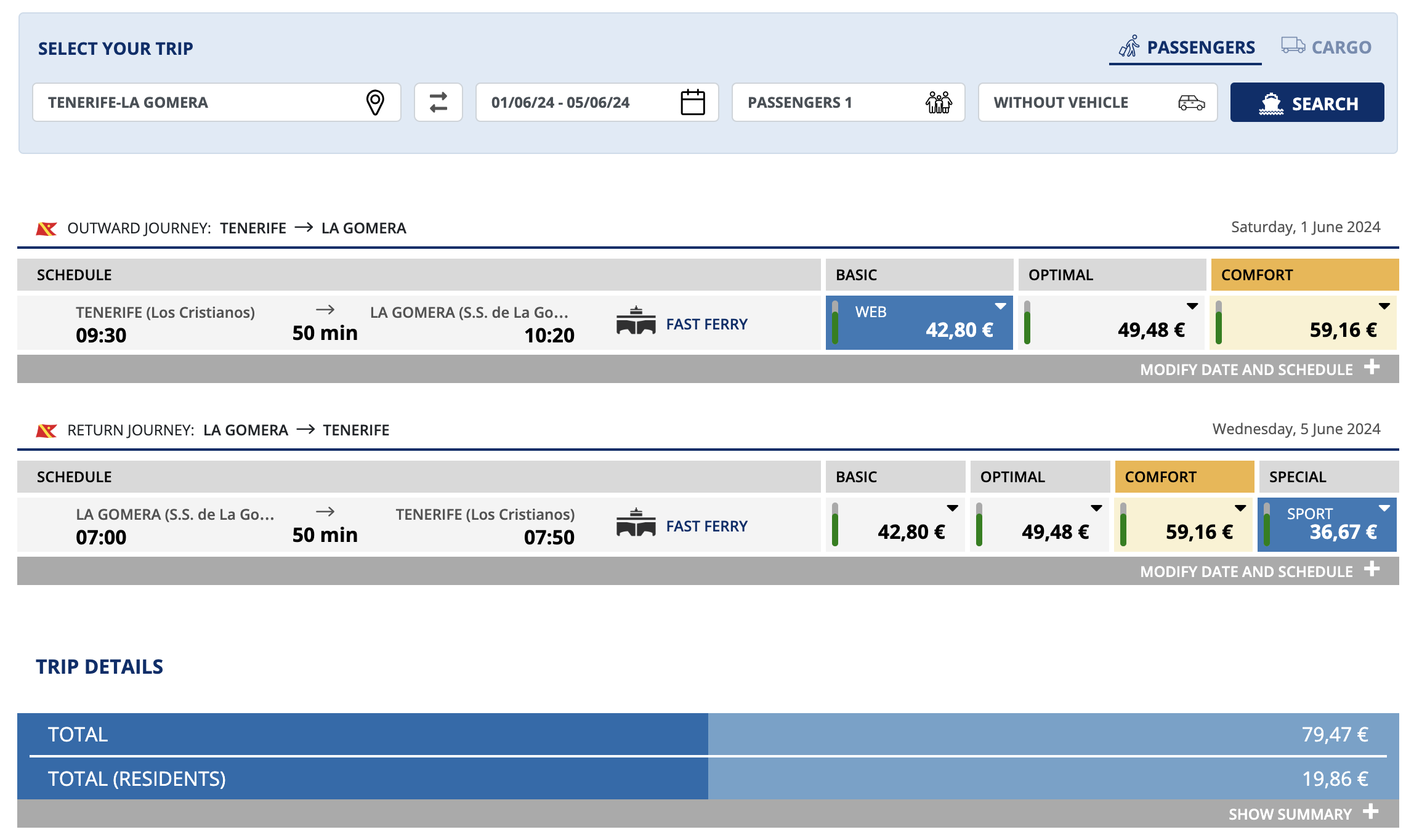Click the Search button
Screen dimensions: 1414x840
(1307, 102)
